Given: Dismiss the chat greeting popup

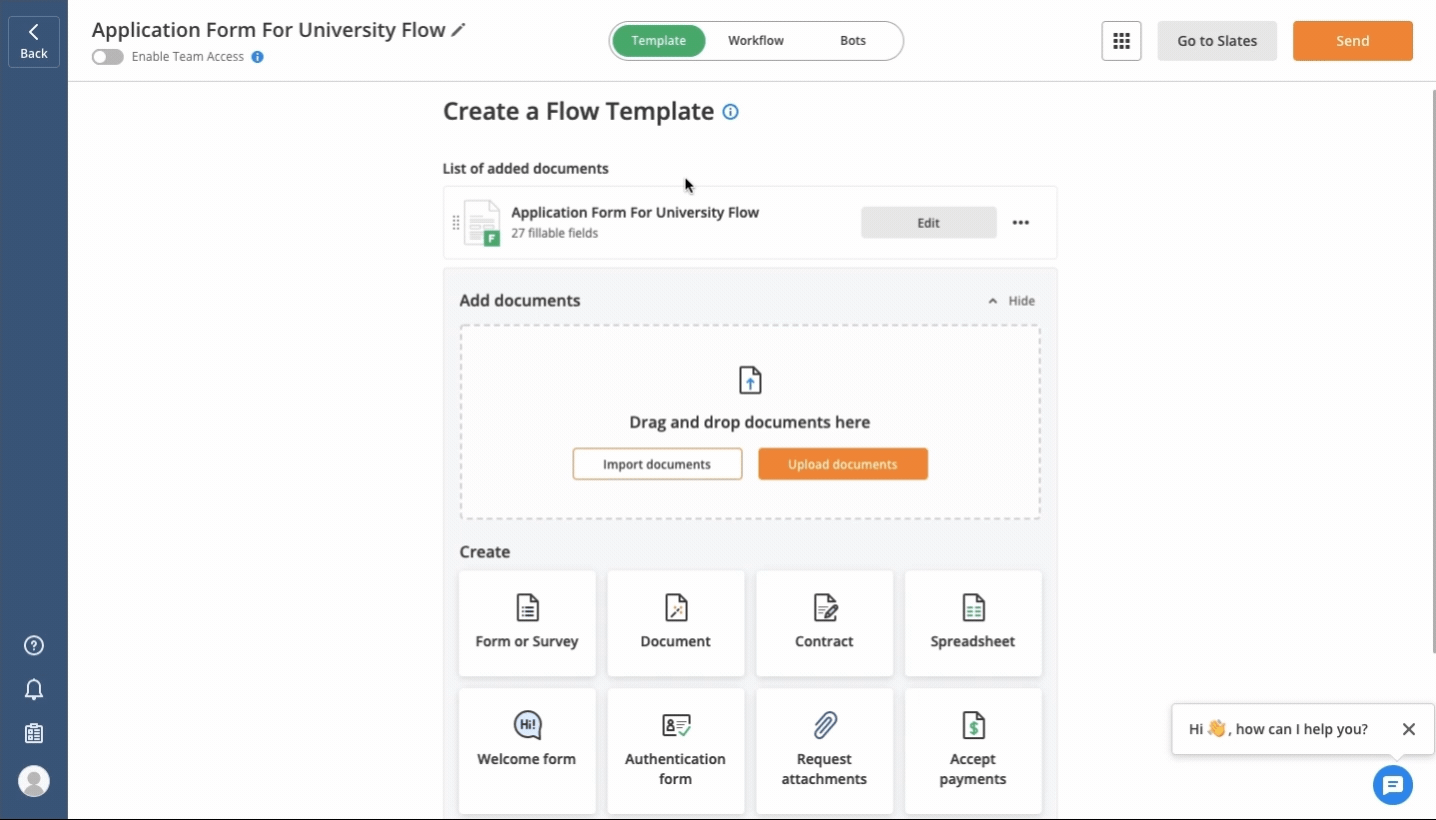Looking at the screenshot, I should (1408, 729).
